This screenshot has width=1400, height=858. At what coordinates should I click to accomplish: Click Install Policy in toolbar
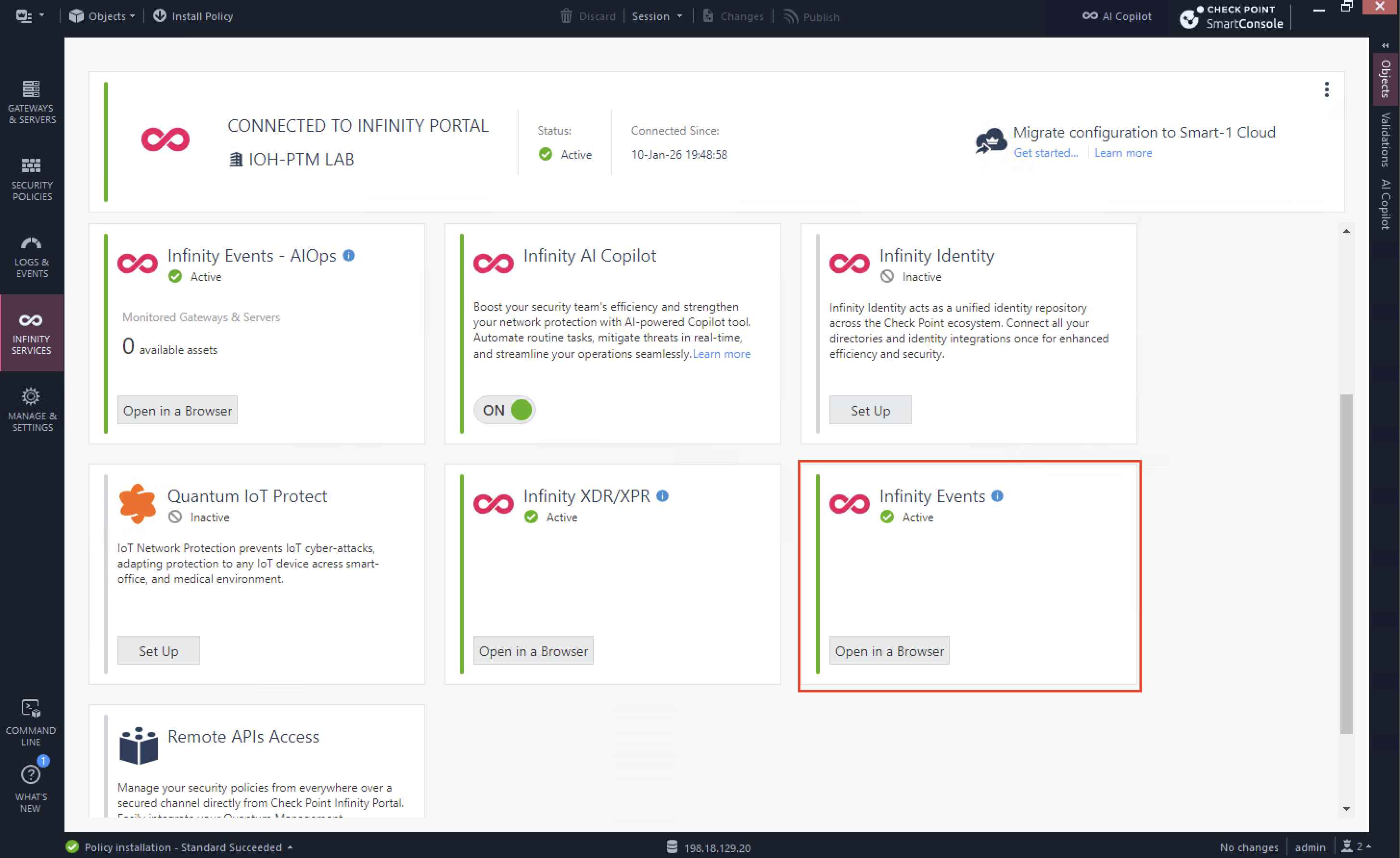193,16
